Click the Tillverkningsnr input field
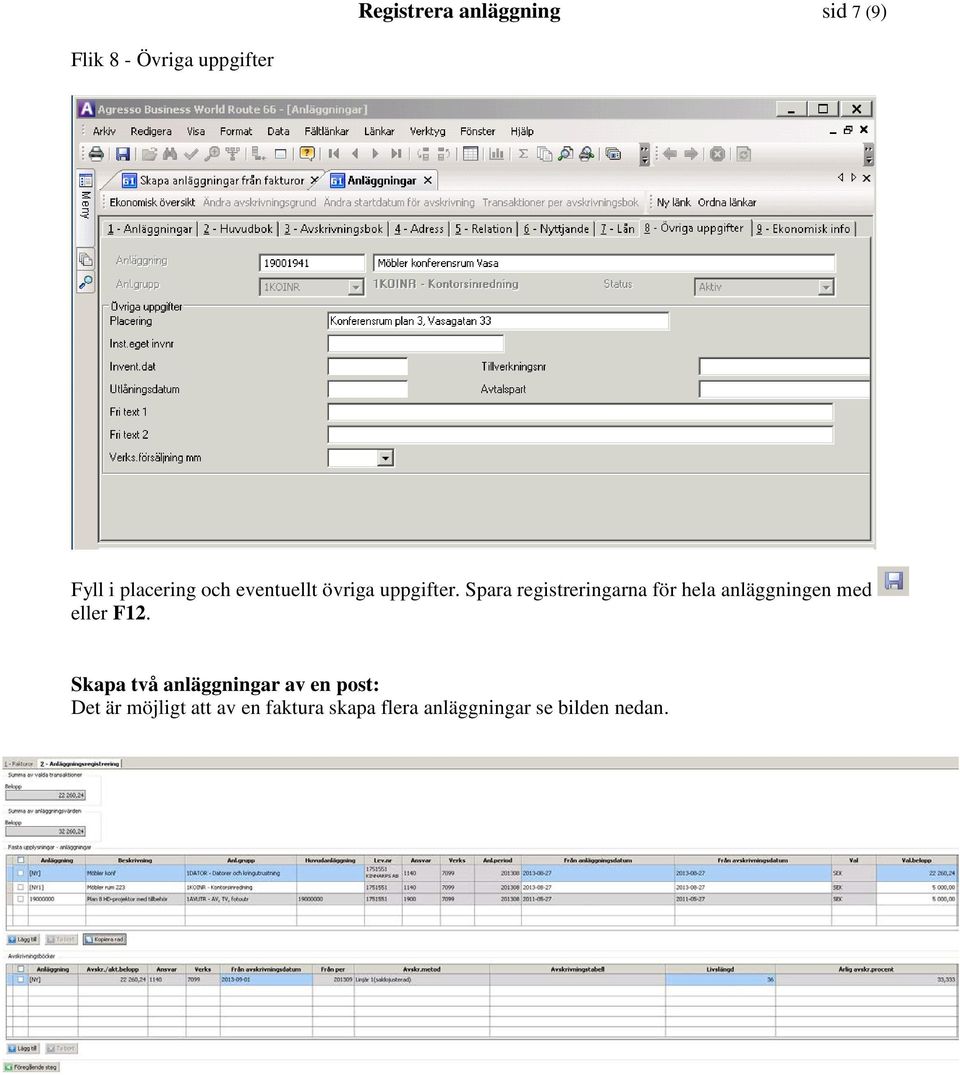This screenshot has height=1075, width=960. coord(784,367)
